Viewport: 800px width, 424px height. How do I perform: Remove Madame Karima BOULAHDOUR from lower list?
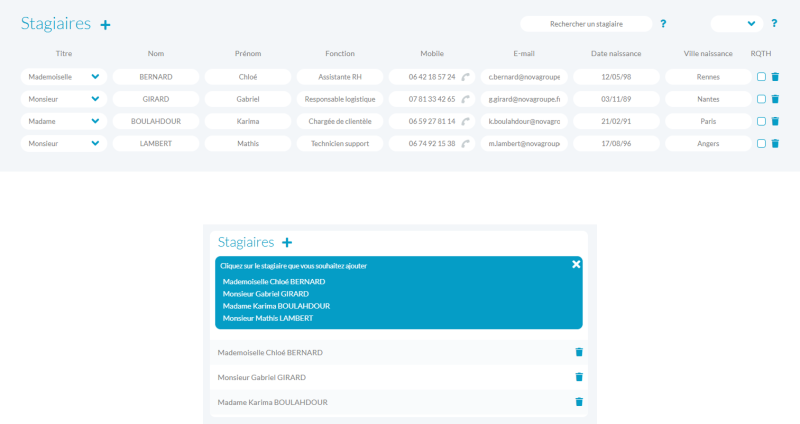pos(579,402)
